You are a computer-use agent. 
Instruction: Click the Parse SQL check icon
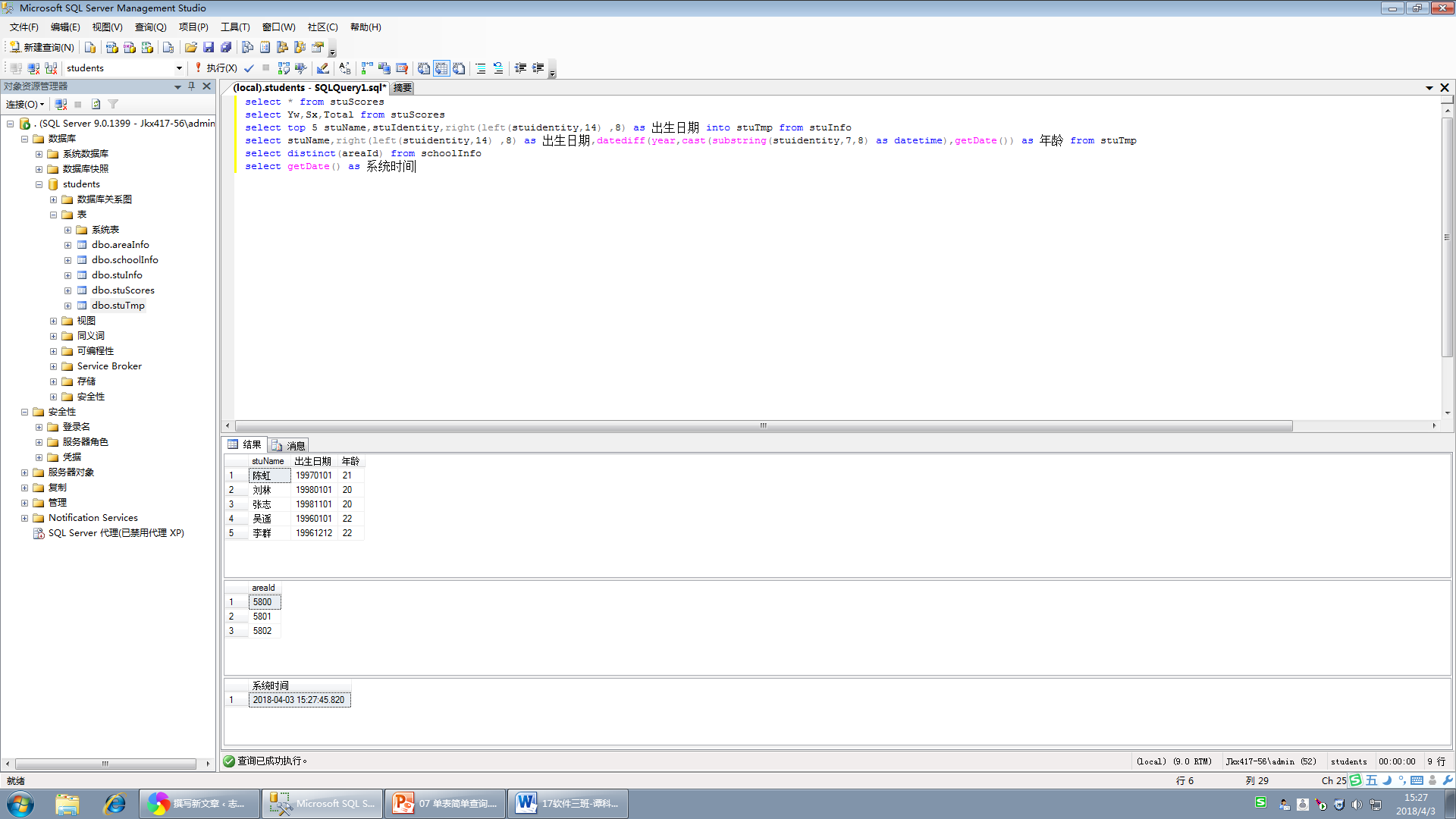click(249, 67)
